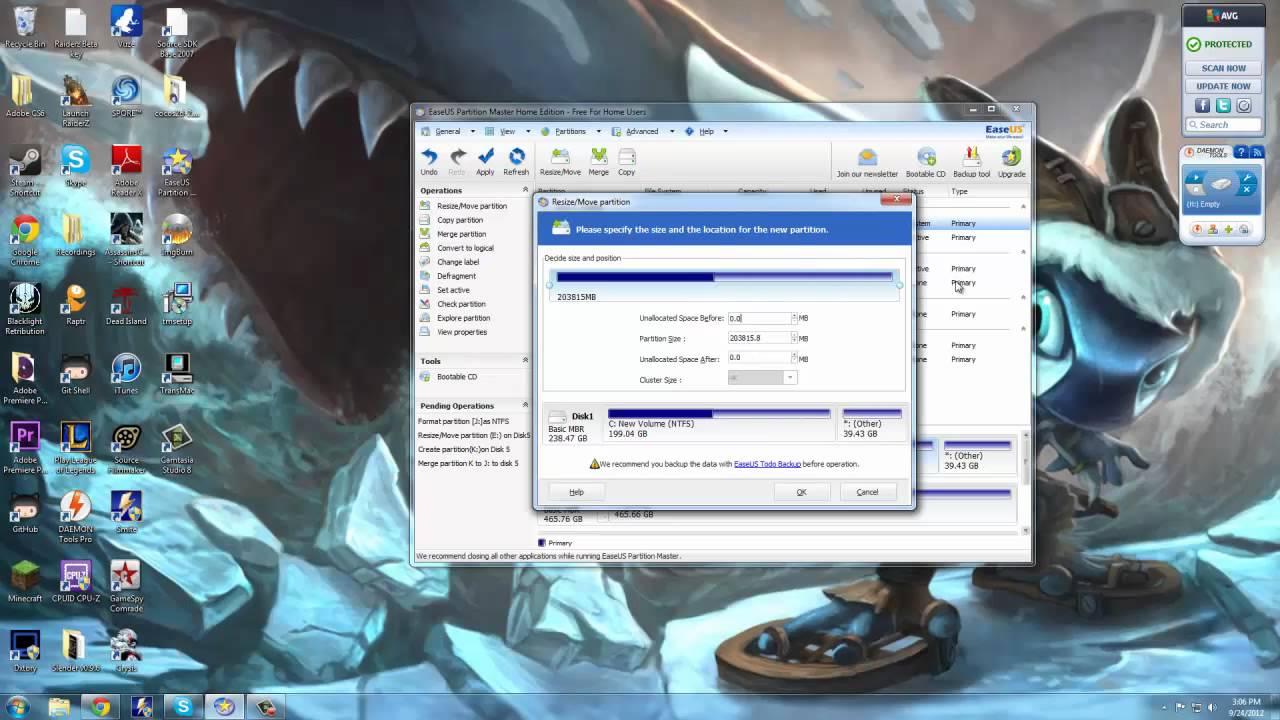Select Change label operation
Screen dimensions: 1280x720
click(458, 262)
